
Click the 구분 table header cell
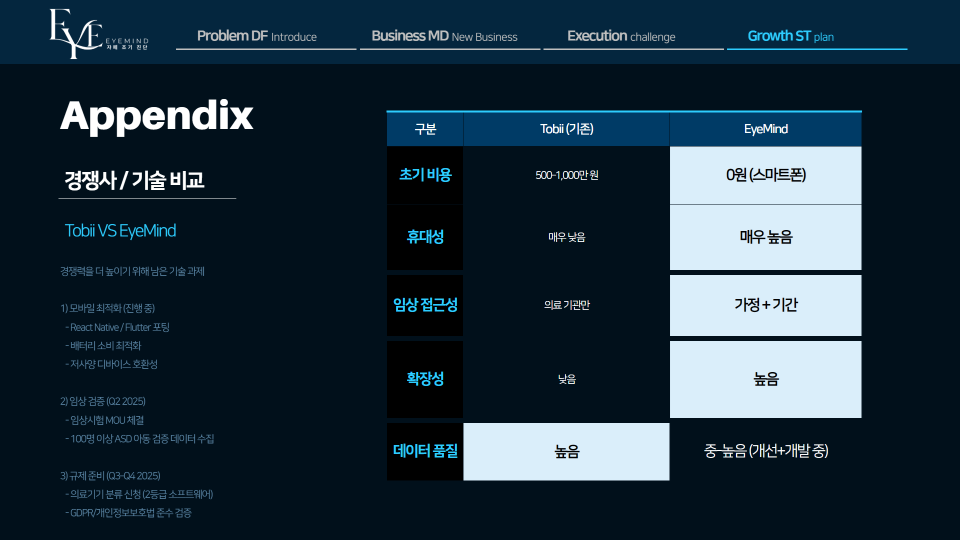click(x=425, y=129)
